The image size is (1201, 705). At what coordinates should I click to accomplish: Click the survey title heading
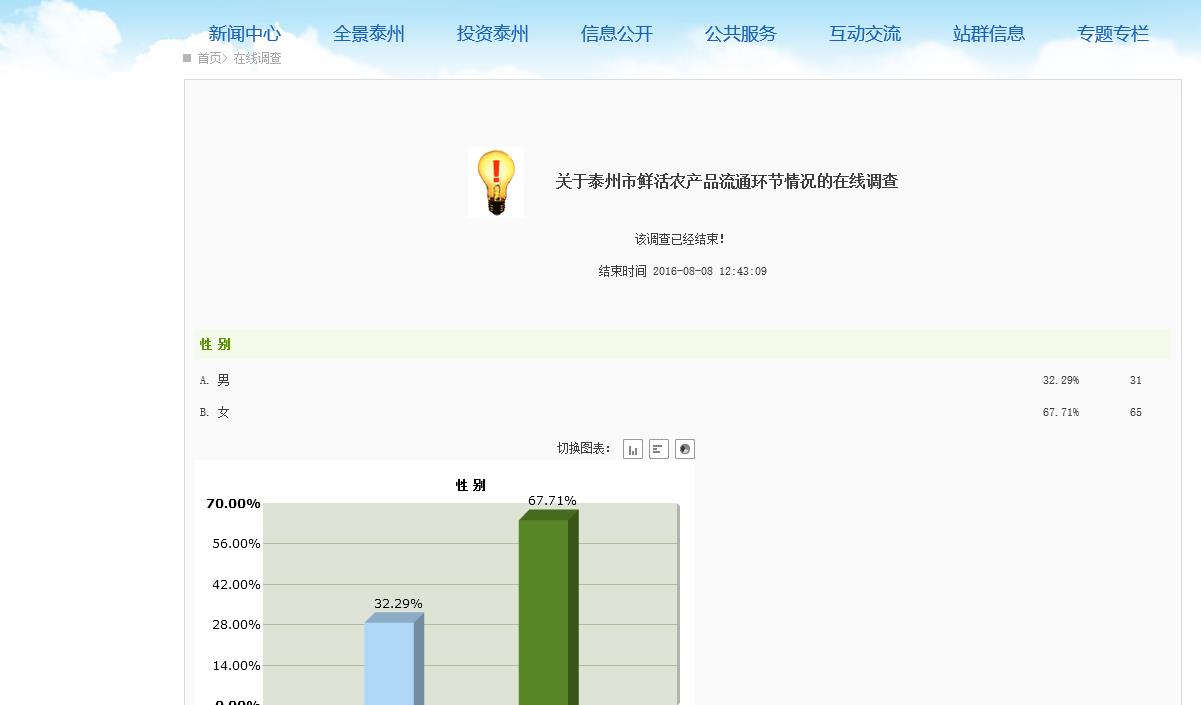coord(727,181)
